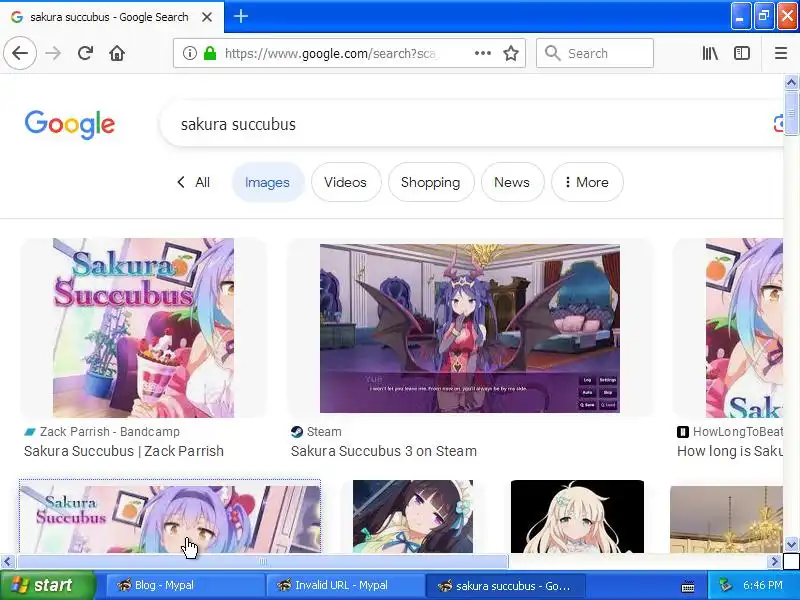Viewport: 800px width, 600px height.
Task: Open the Library bookshelf icon
Action: (710, 53)
